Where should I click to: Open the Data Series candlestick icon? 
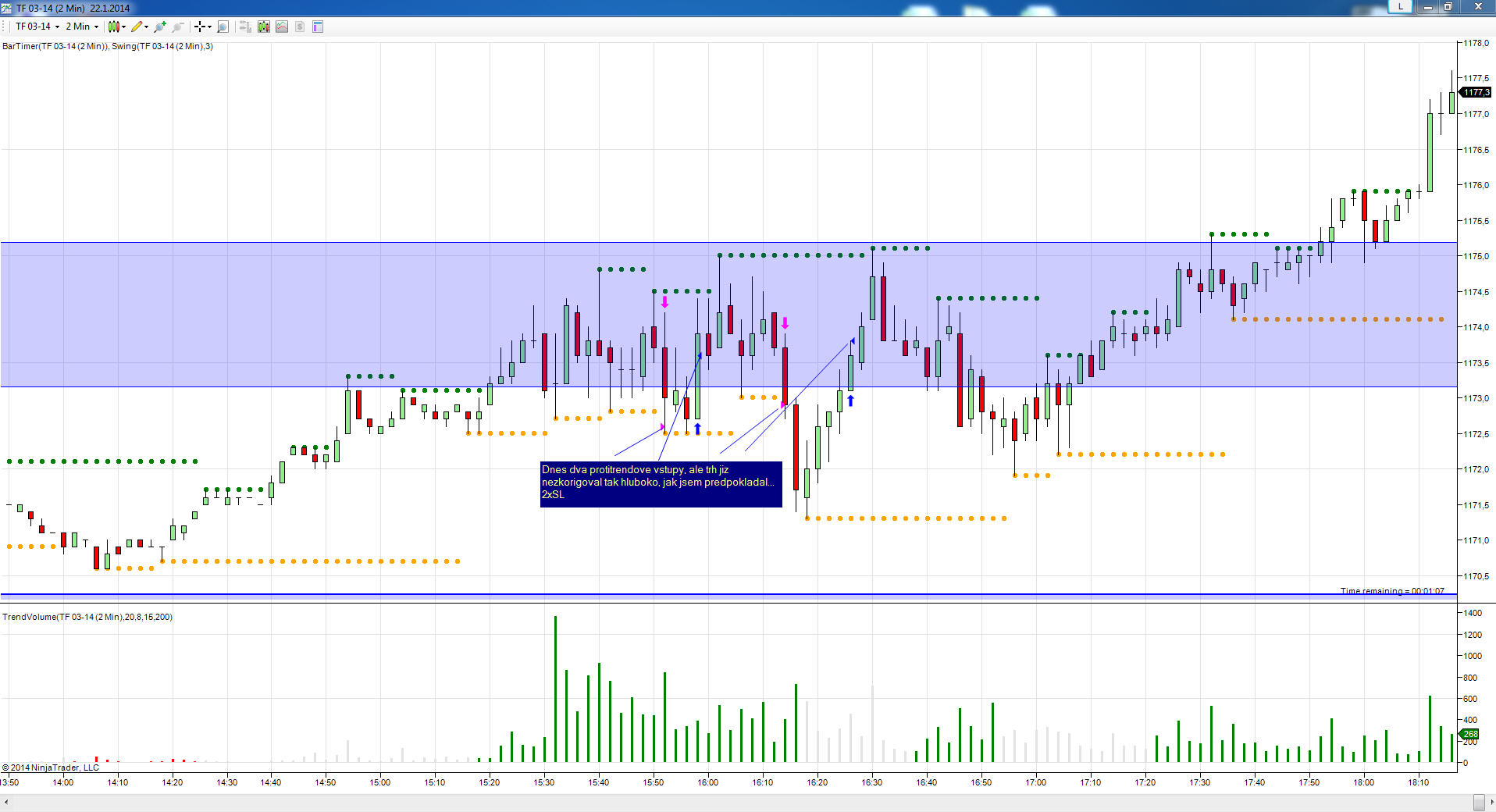264,27
